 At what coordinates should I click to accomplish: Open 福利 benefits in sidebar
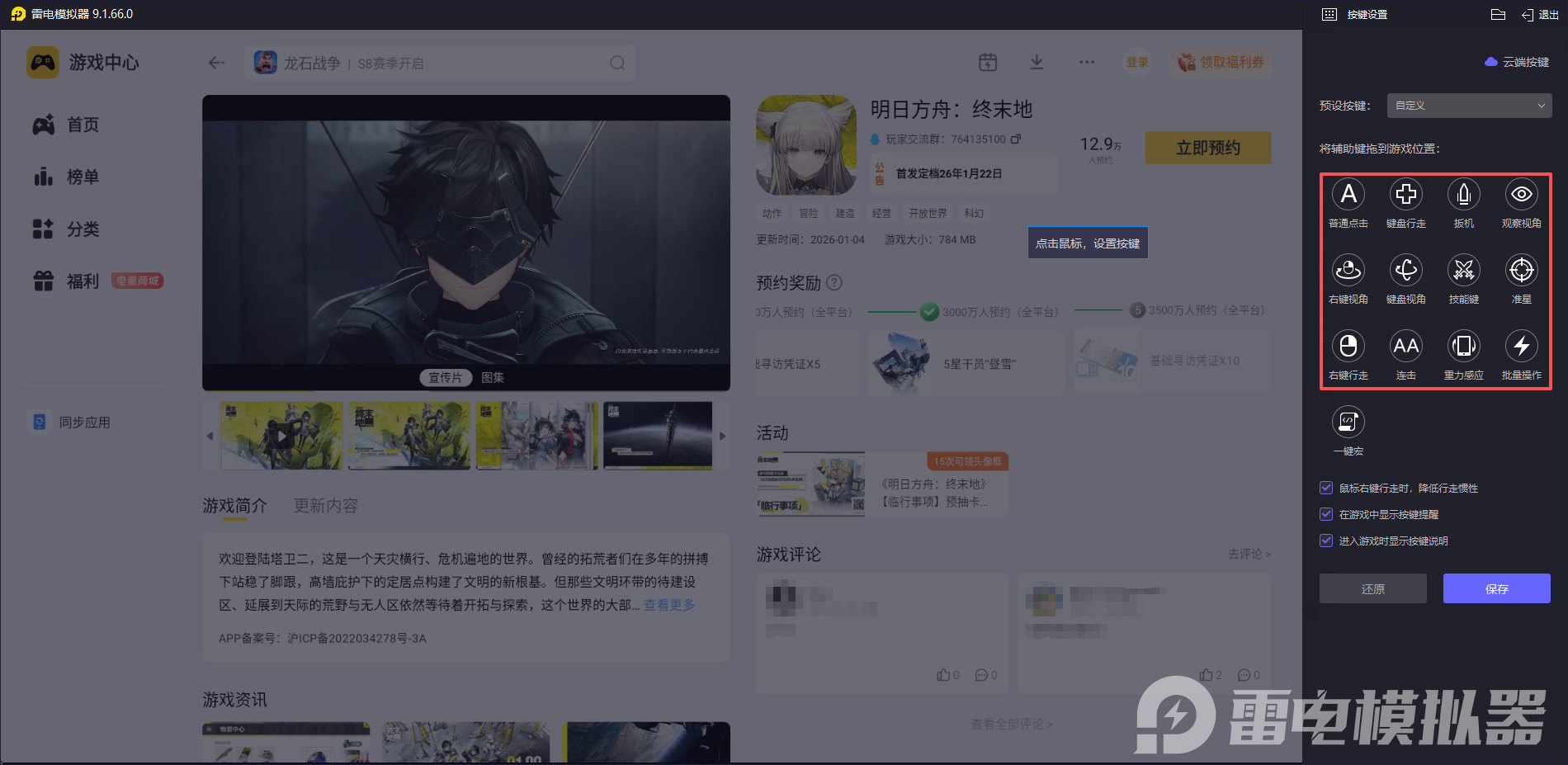66,281
